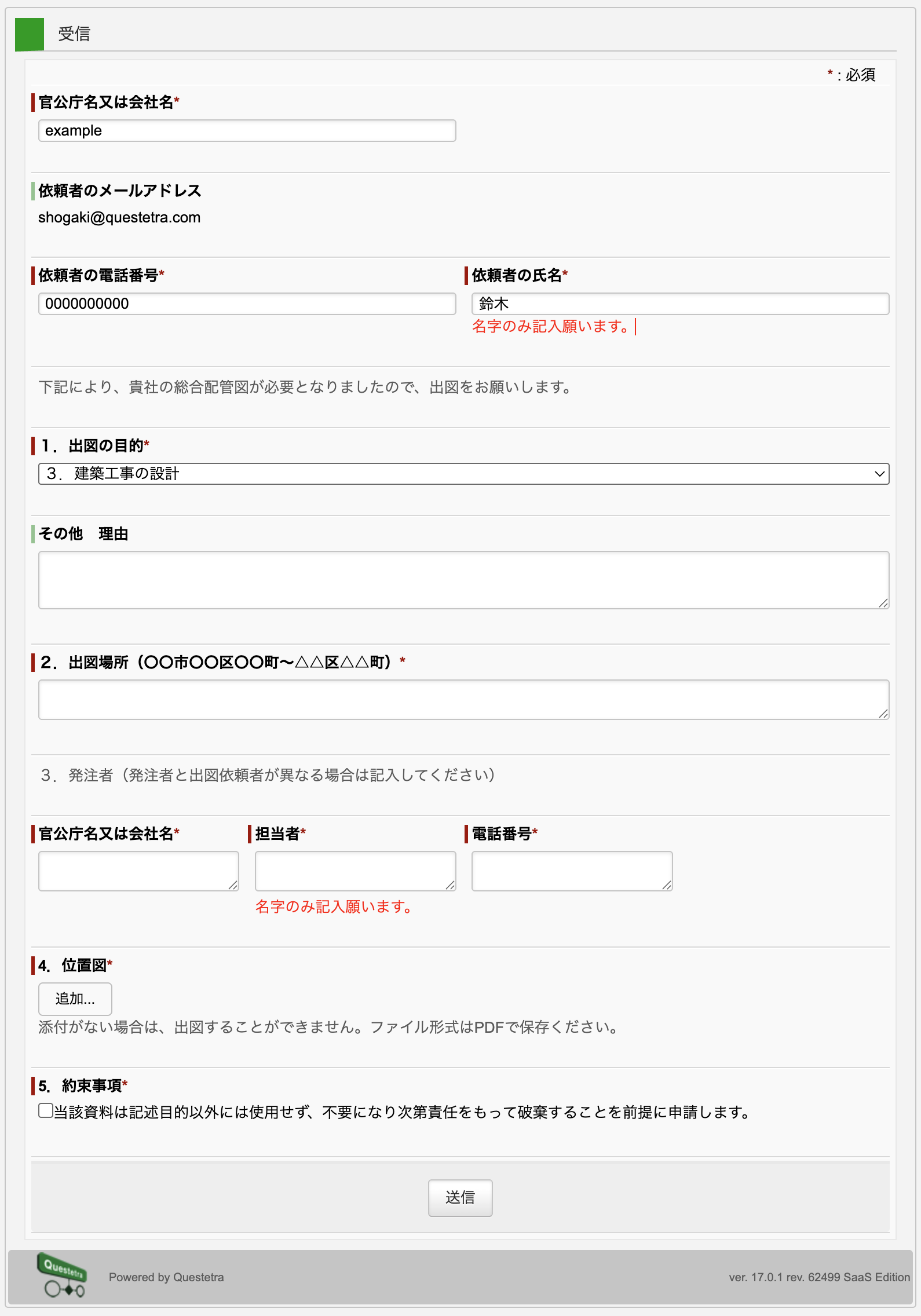Screen dimensions: 921x1316
Task: Focus the top 官公庁名又は会社名 field
Action: click(247, 130)
